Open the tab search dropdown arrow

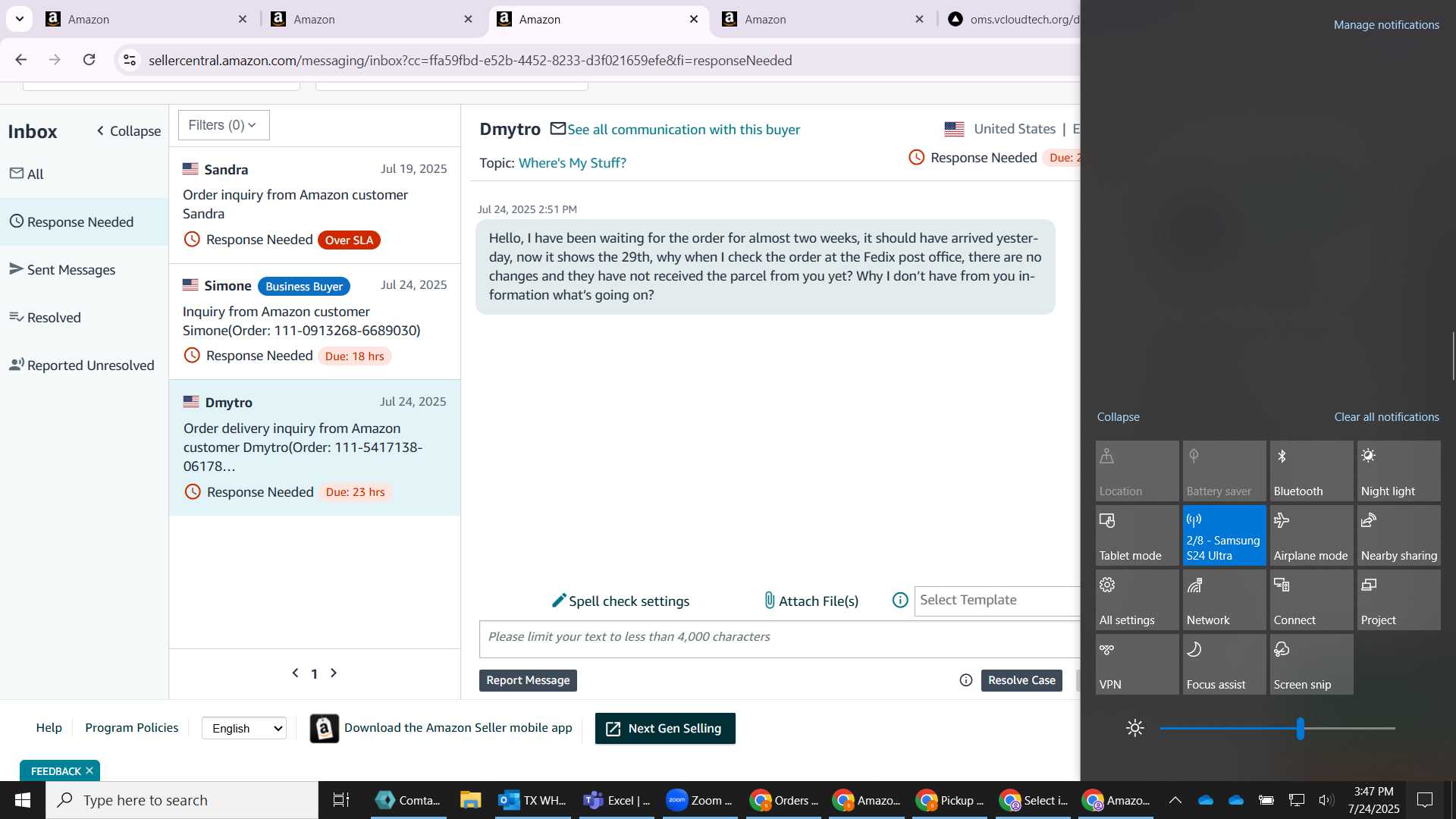pos(20,19)
